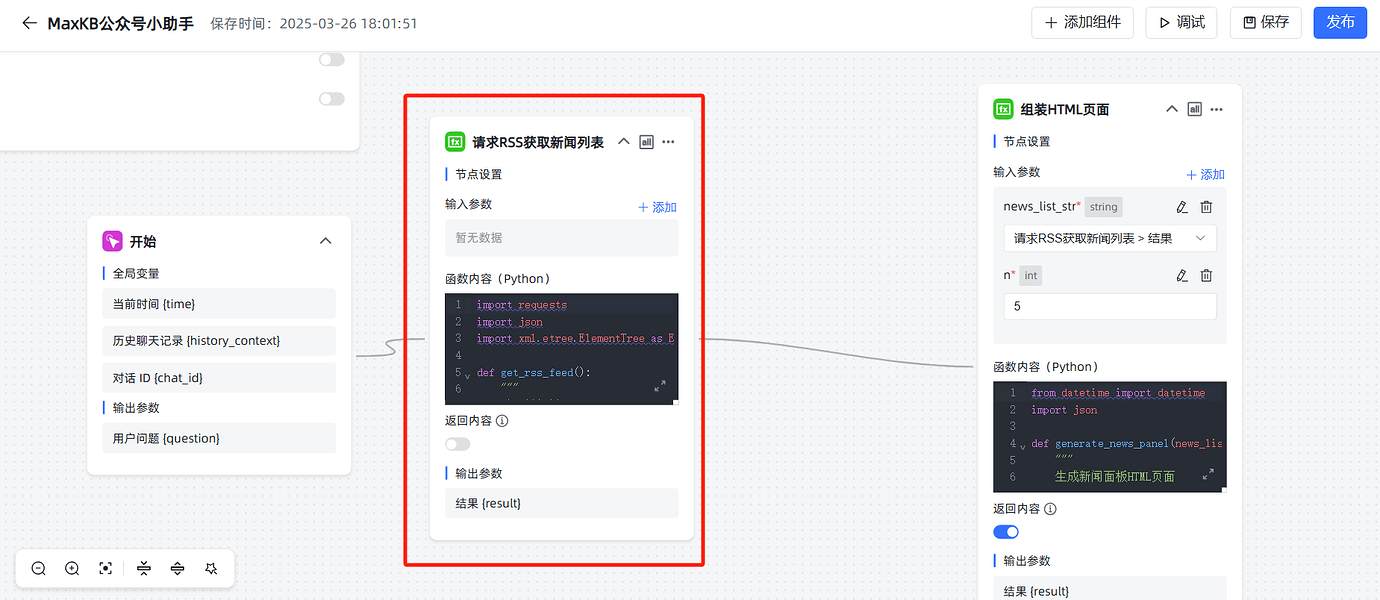Click the n value input containing 5
The width and height of the screenshot is (1380, 600).
click(1110, 305)
